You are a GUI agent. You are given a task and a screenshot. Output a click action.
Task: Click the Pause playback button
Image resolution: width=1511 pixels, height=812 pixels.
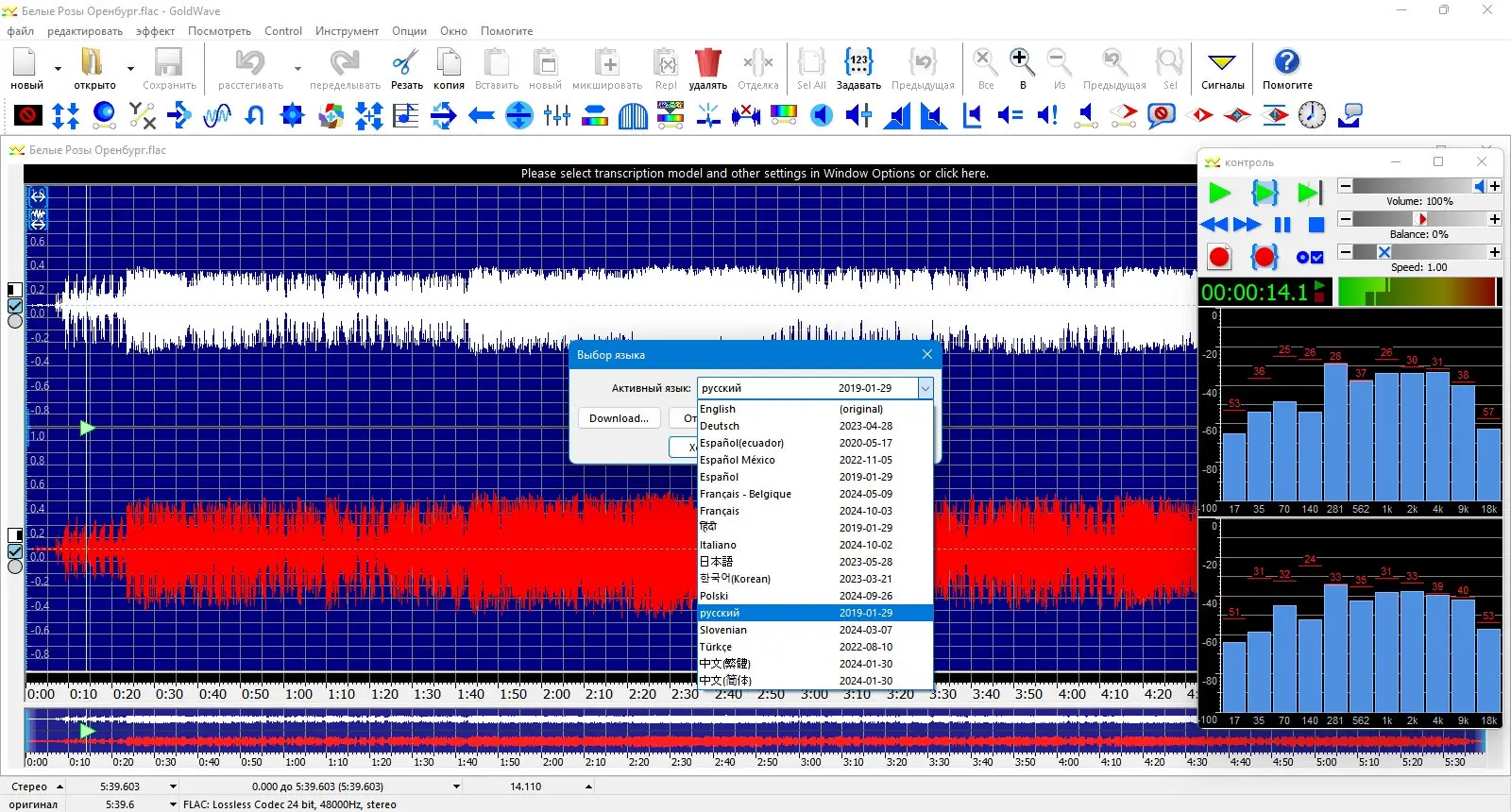(x=1282, y=225)
